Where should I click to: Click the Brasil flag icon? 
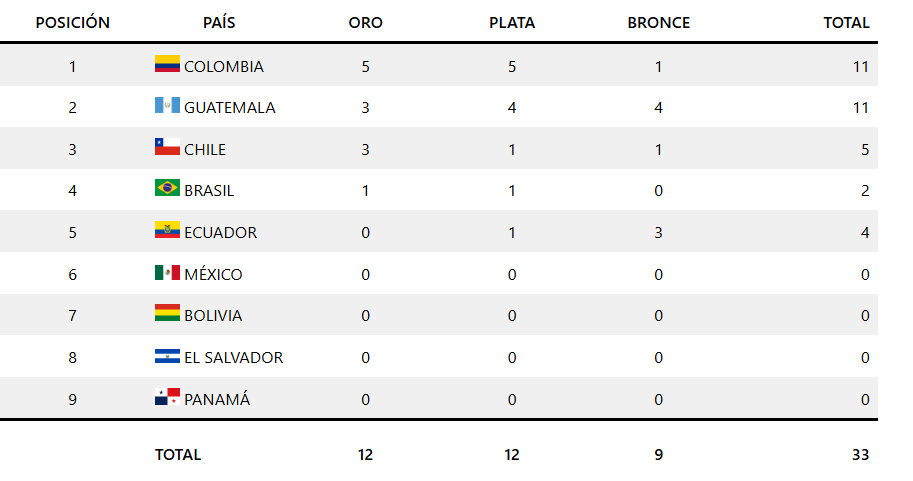pos(167,189)
